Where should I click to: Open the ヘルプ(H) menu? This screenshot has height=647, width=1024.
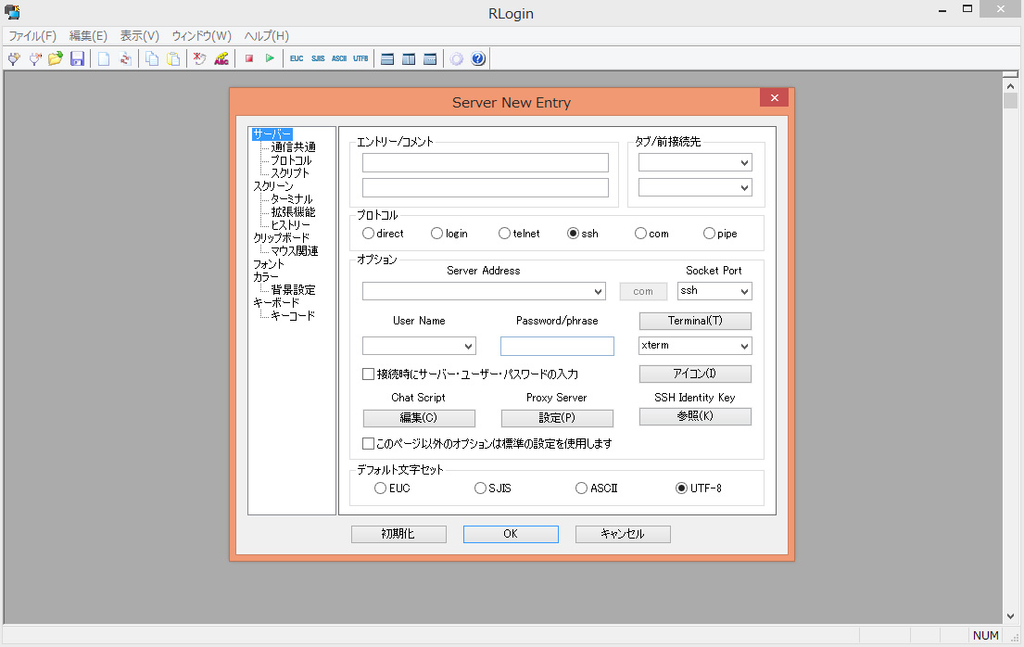coord(266,36)
